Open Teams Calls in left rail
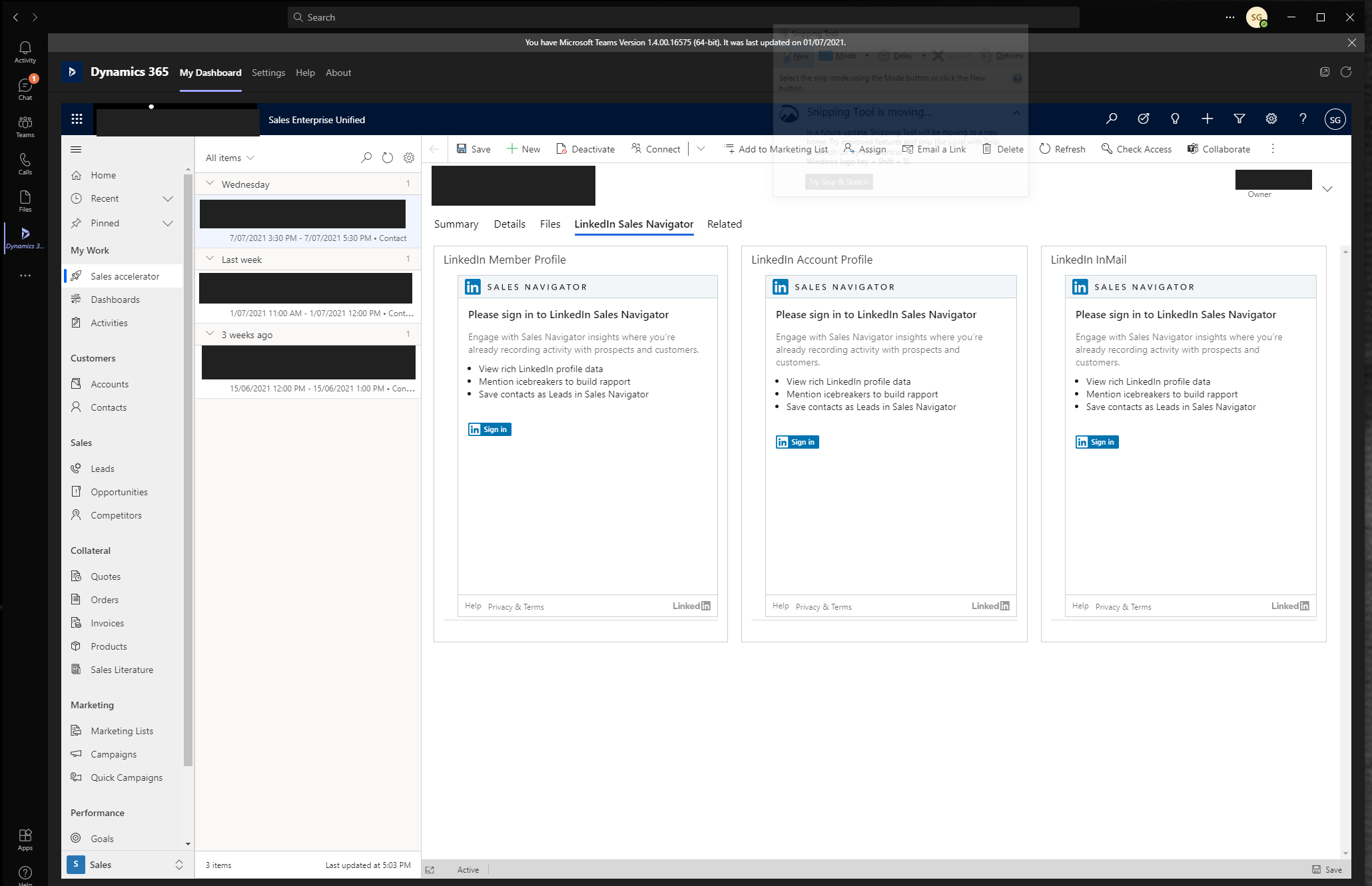 (x=25, y=163)
